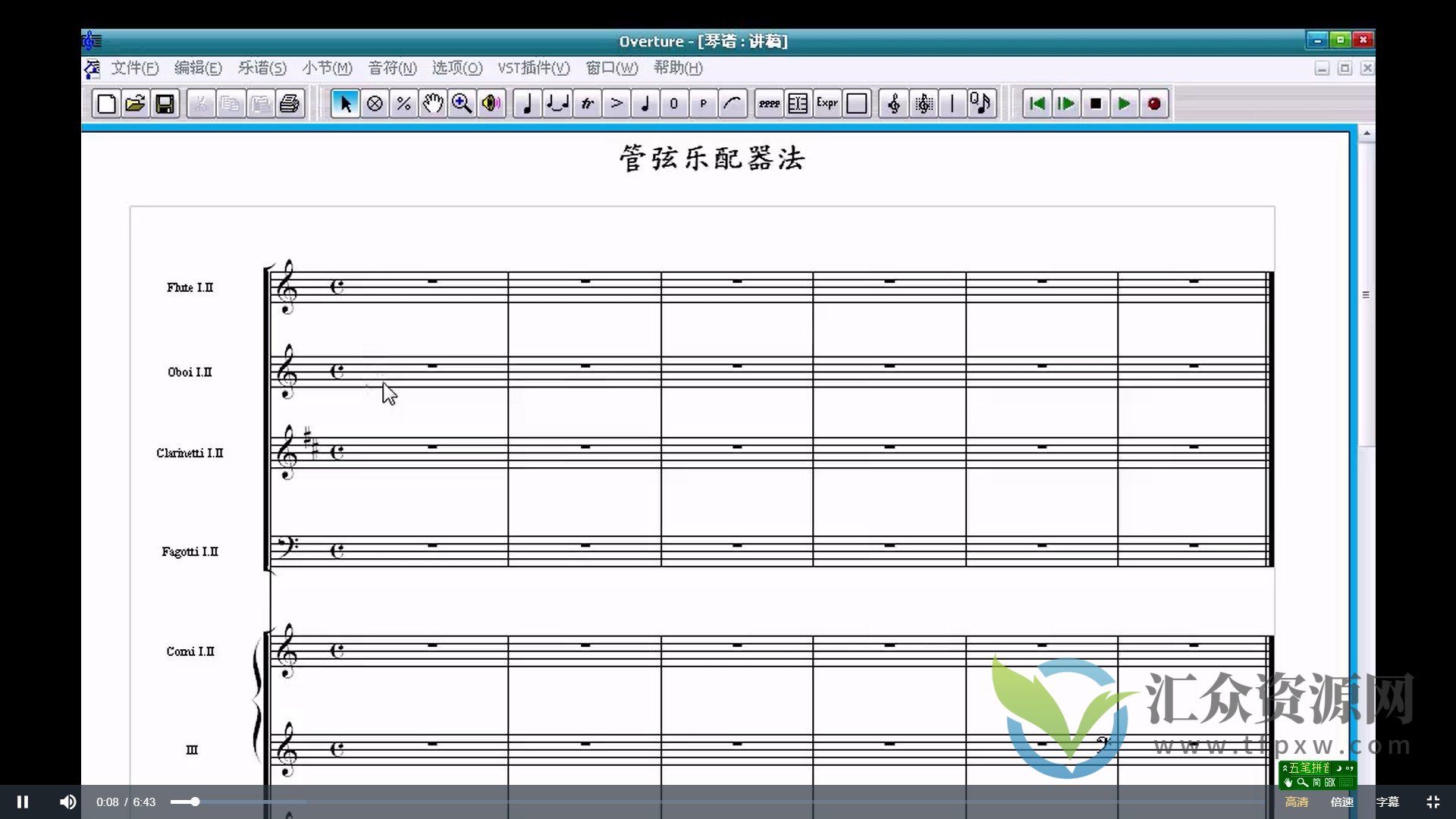Mute the video player volume
The image size is (1456, 819).
point(68,802)
